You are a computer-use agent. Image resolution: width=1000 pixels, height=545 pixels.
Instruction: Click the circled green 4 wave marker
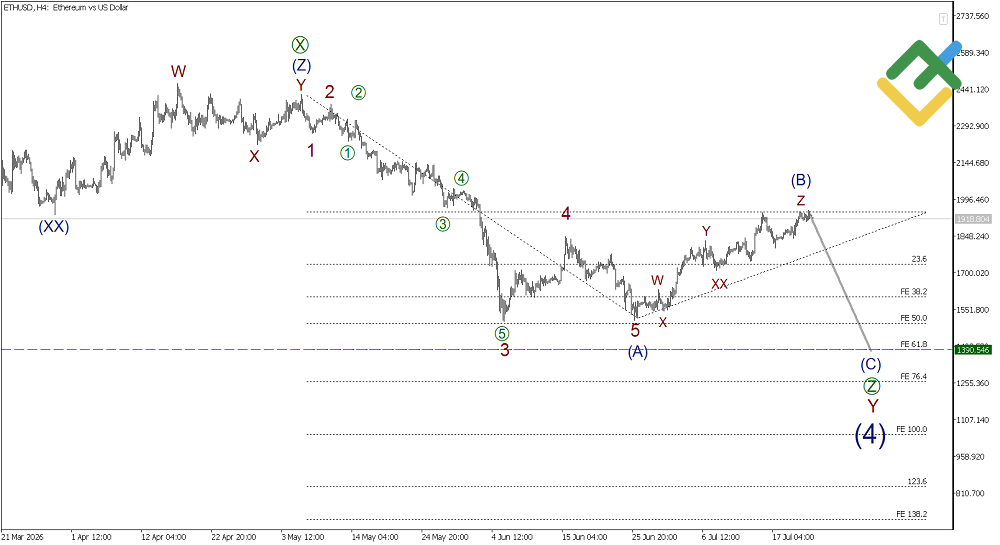click(461, 178)
